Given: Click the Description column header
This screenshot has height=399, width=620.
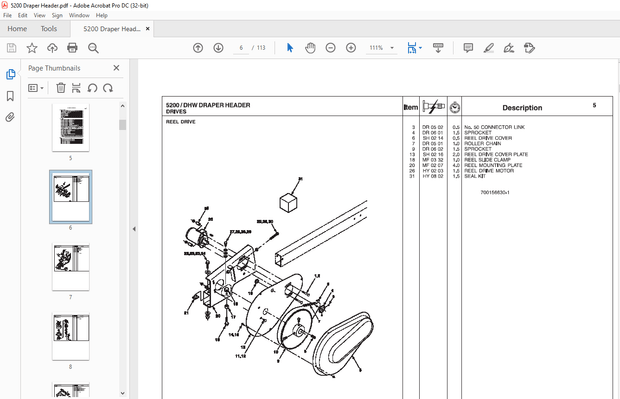Looking at the screenshot, I should pos(522,108).
